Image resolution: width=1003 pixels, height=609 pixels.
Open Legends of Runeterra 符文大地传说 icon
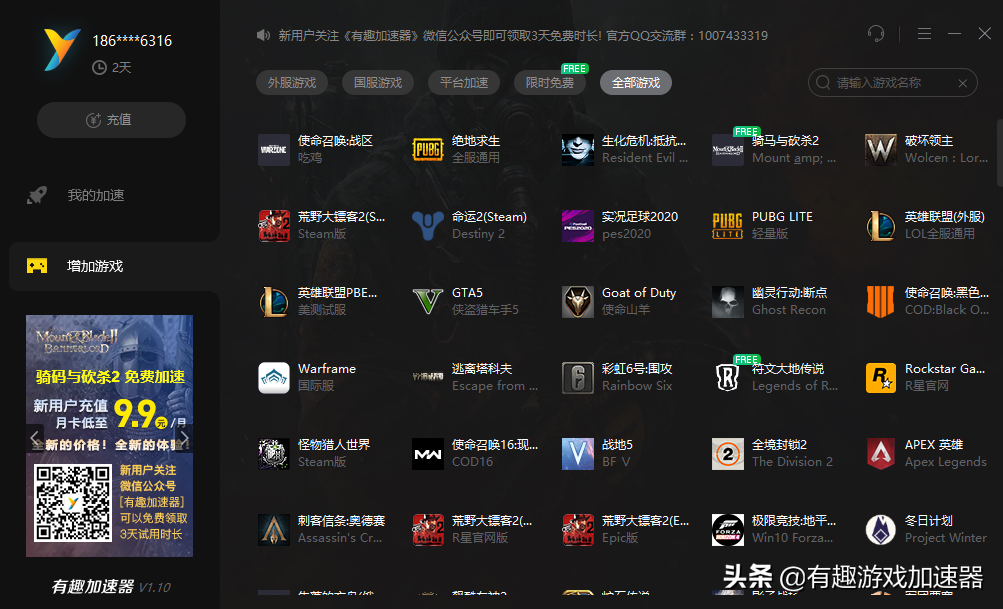728,377
